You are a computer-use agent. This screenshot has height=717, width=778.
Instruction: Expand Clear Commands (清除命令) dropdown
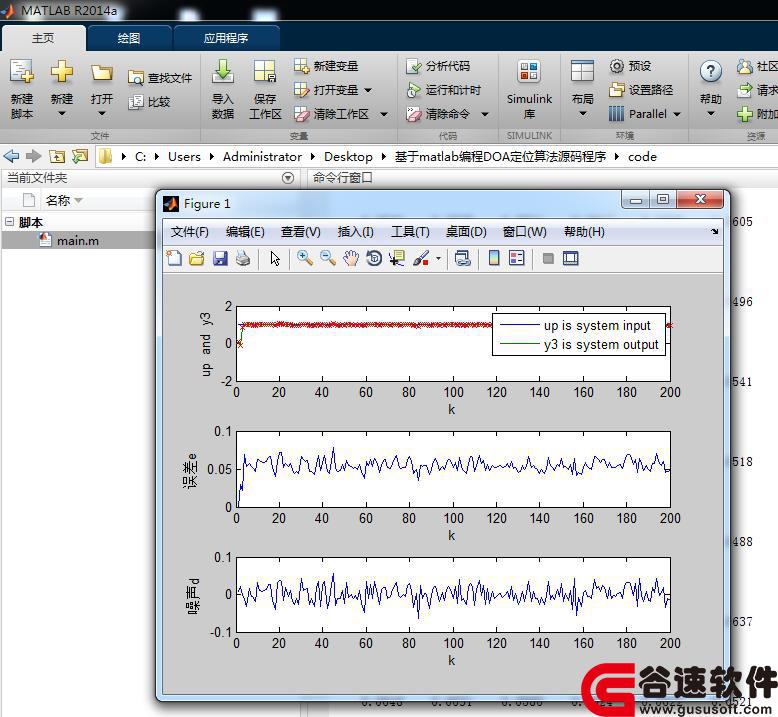point(485,114)
